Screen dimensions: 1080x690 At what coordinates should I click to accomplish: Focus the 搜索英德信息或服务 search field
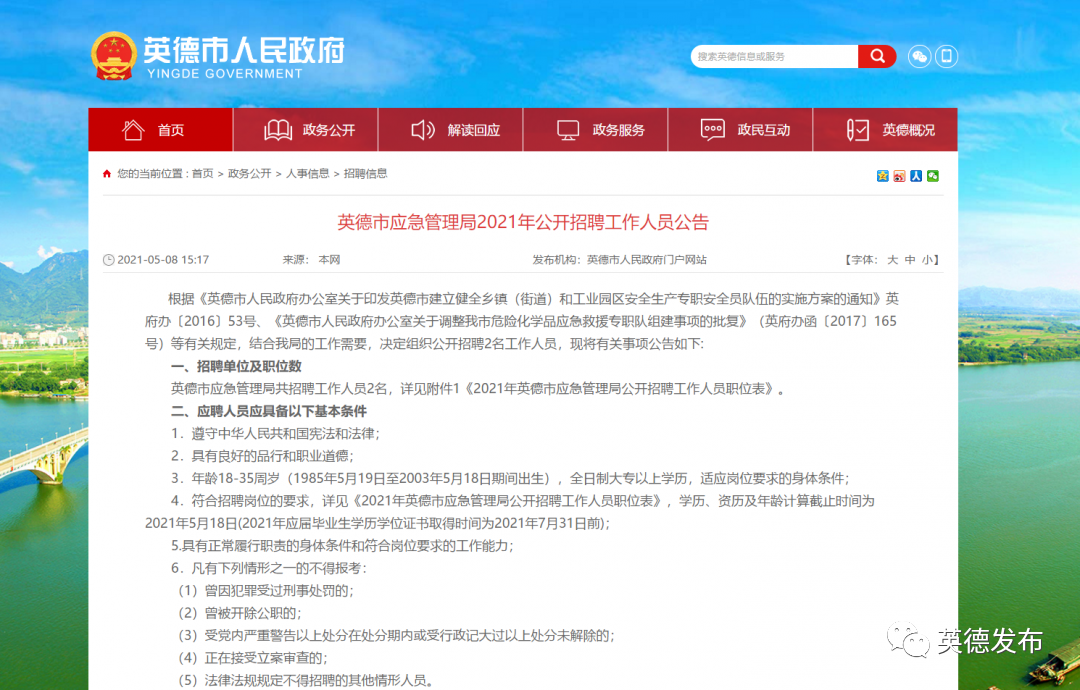(x=775, y=56)
